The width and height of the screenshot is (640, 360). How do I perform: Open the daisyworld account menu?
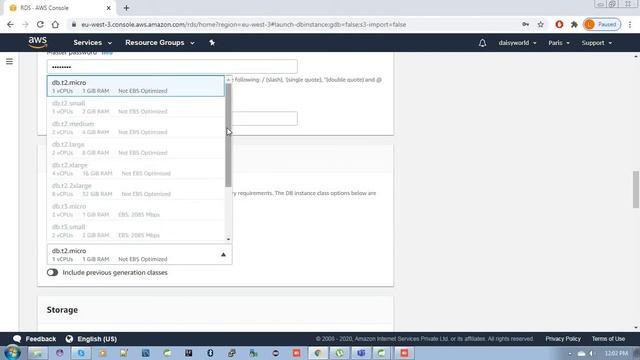click(517, 43)
